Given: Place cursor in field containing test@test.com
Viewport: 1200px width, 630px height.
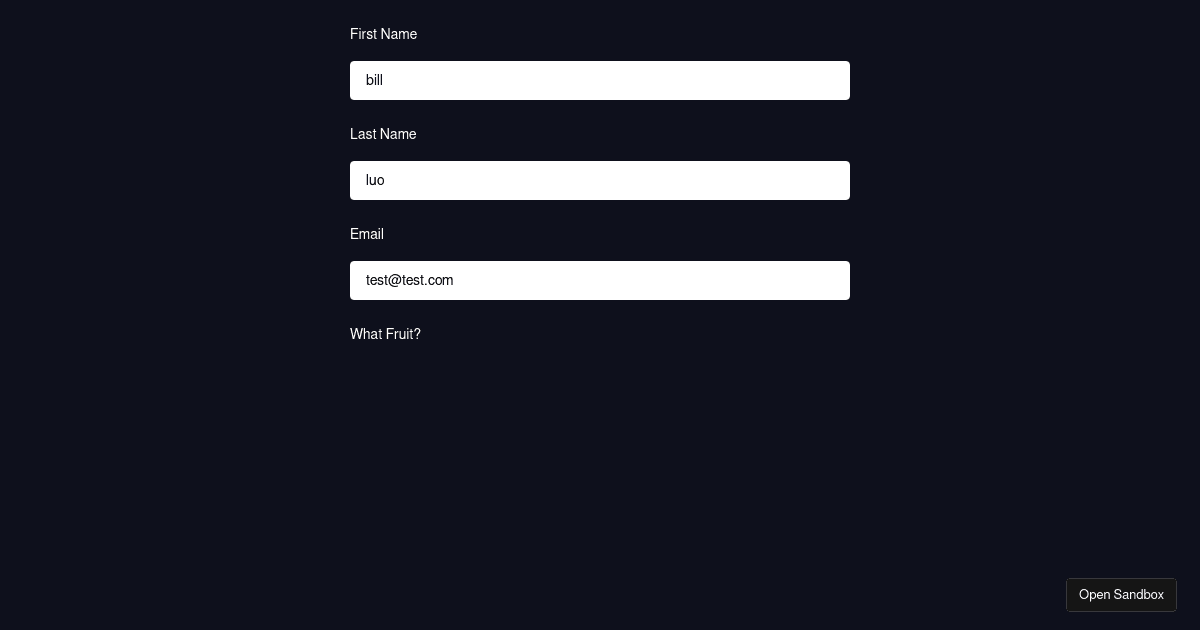Looking at the screenshot, I should click(x=600, y=280).
